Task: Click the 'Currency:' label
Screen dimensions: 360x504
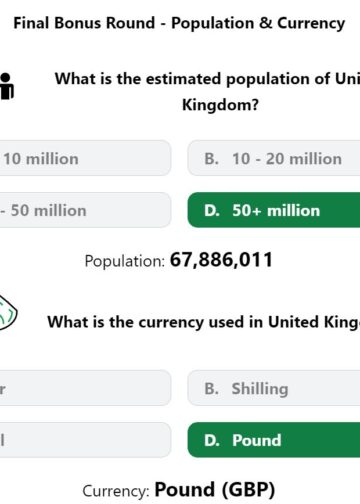Action: [116, 491]
